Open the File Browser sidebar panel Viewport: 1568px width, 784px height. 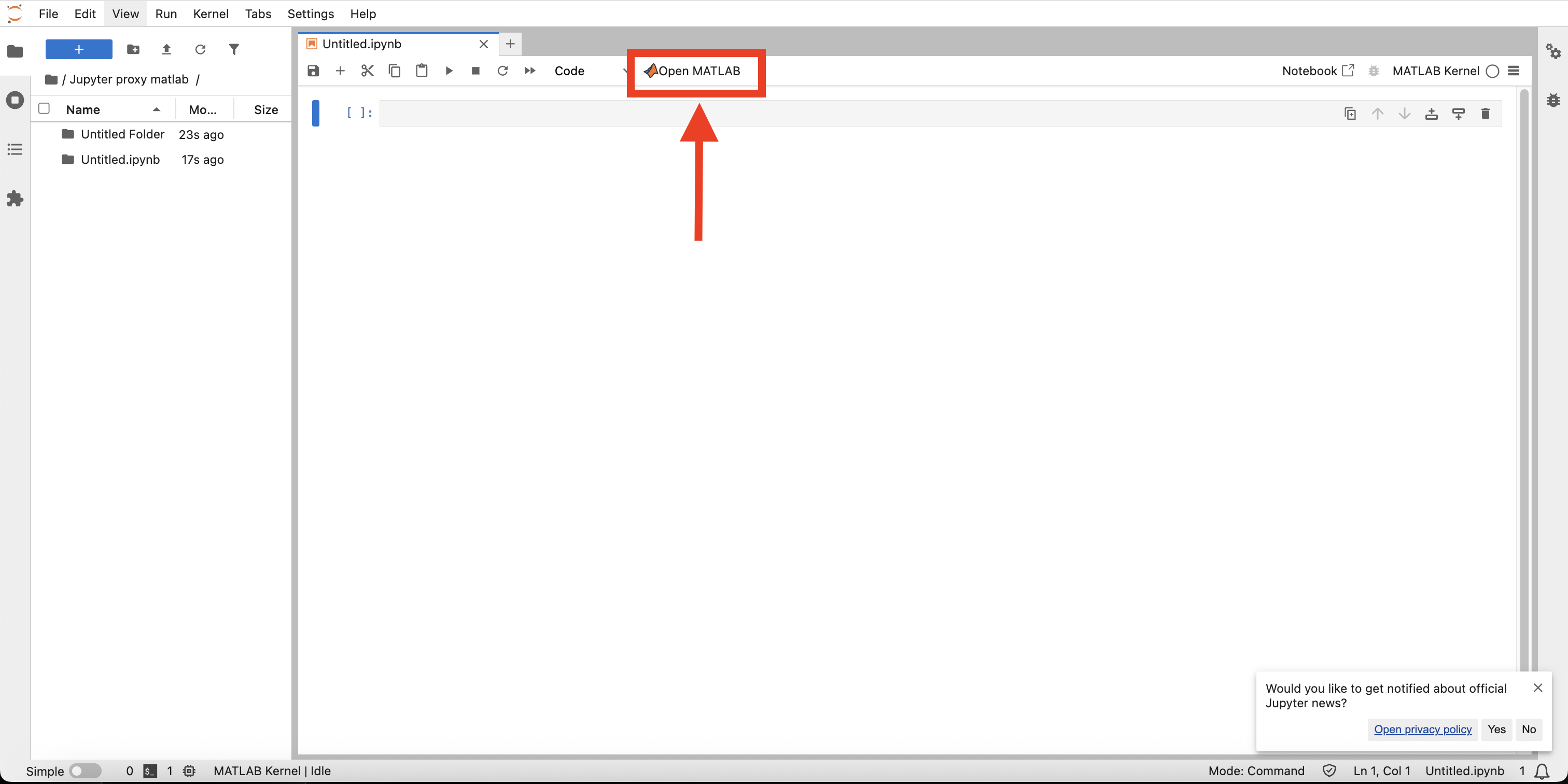15,52
